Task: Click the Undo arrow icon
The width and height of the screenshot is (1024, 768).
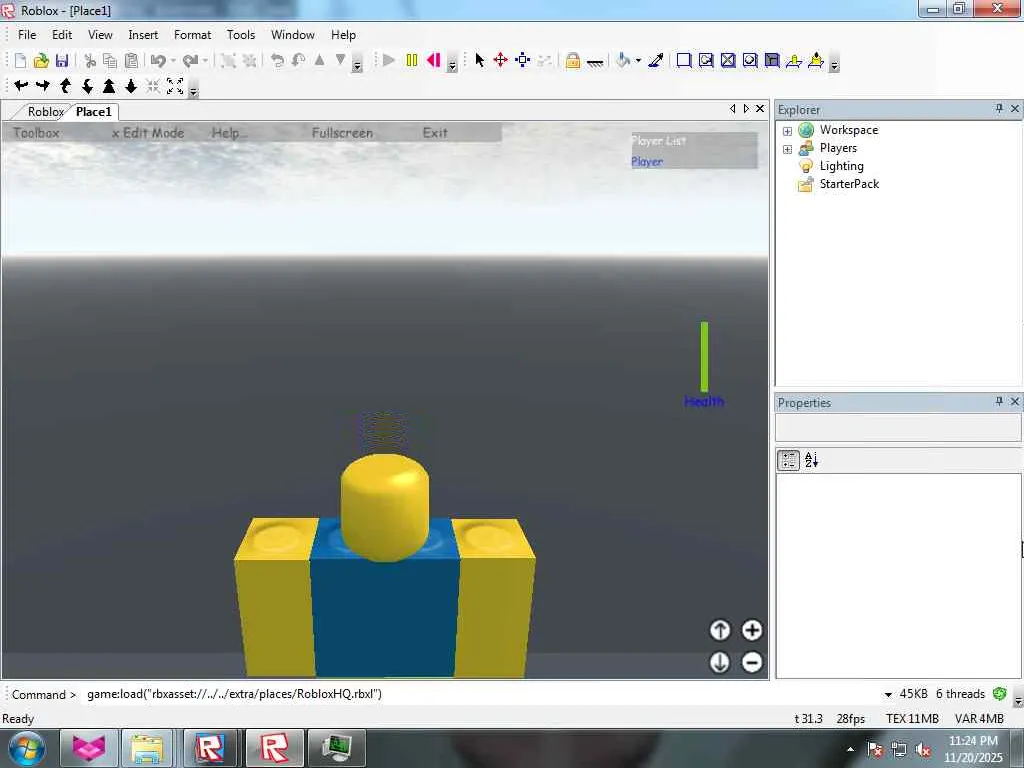Action: [x=157, y=61]
